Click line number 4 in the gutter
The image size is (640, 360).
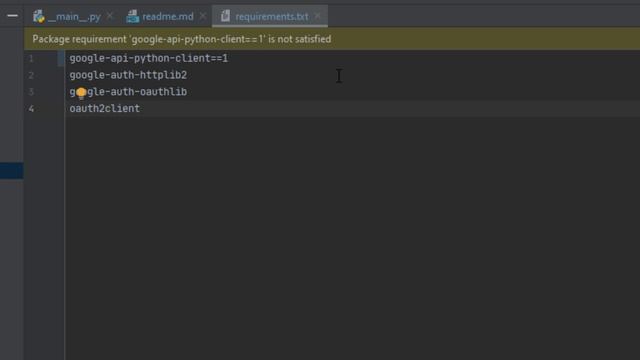[x=31, y=109]
